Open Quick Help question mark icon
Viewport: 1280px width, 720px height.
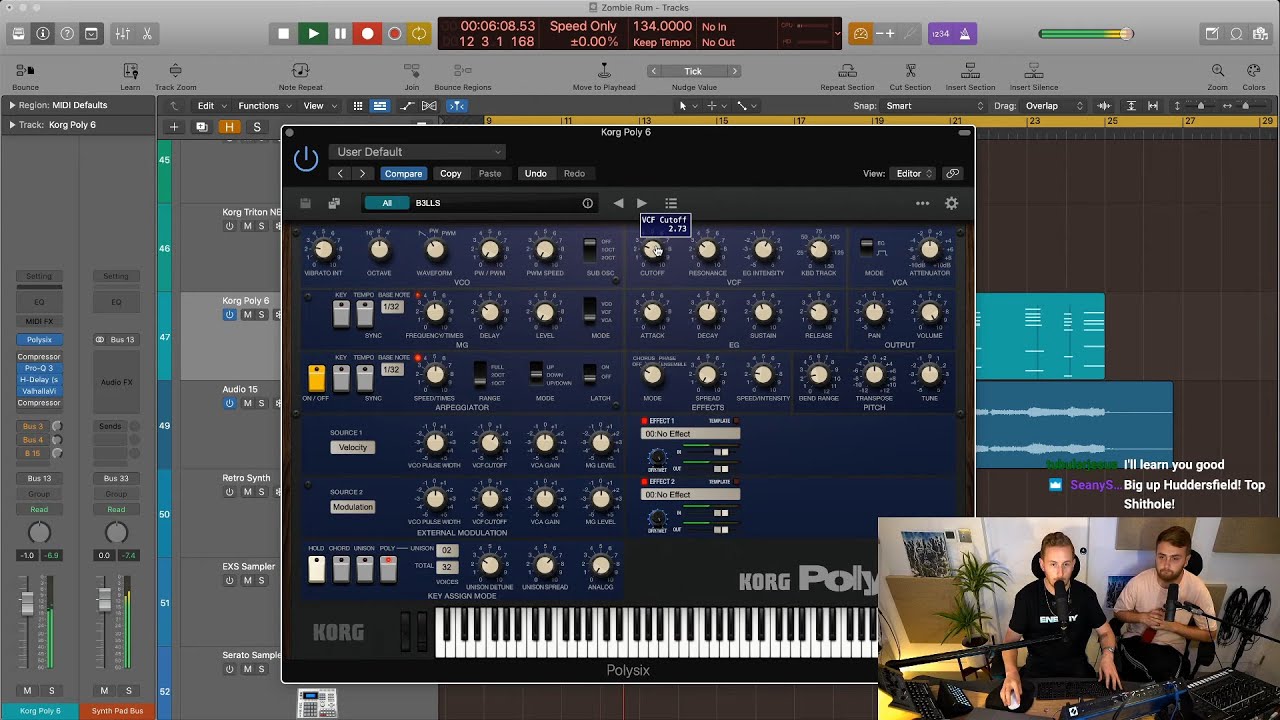[67, 33]
